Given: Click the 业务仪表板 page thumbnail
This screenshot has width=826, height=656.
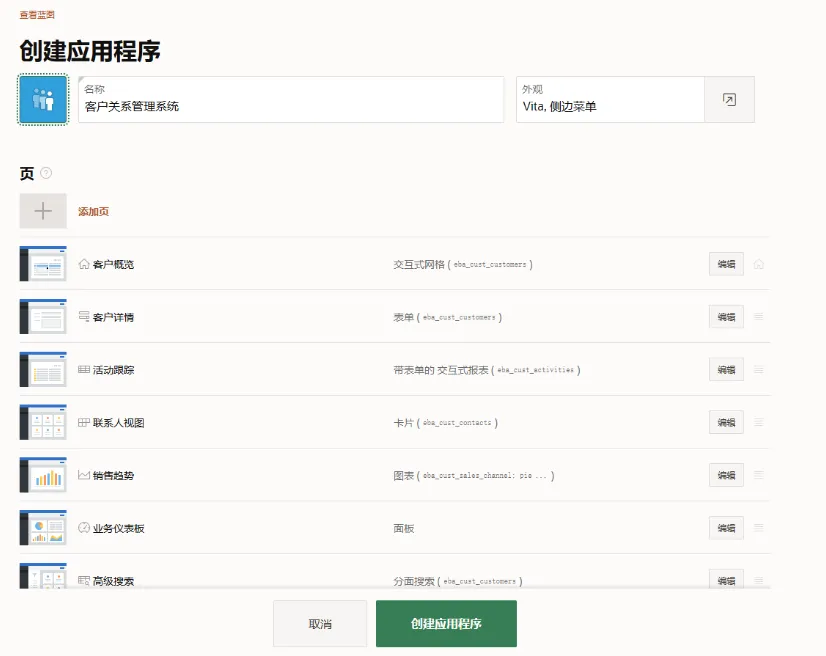Looking at the screenshot, I should [x=43, y=527].
